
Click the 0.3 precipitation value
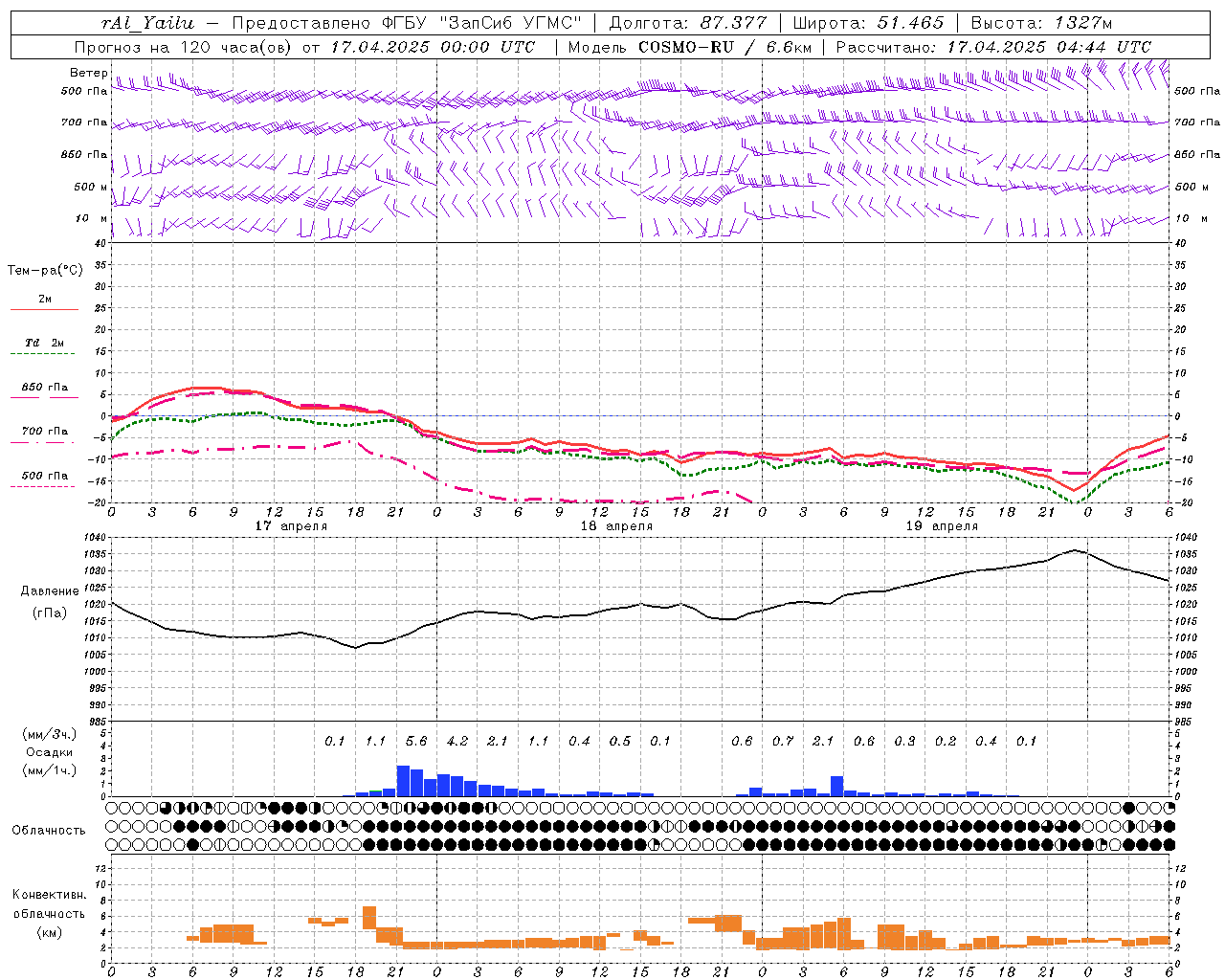904,742
